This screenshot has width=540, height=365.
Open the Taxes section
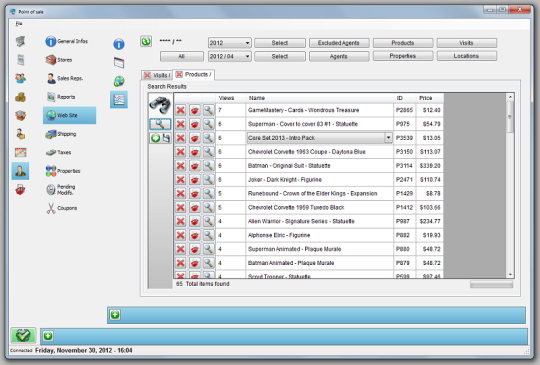59,152
